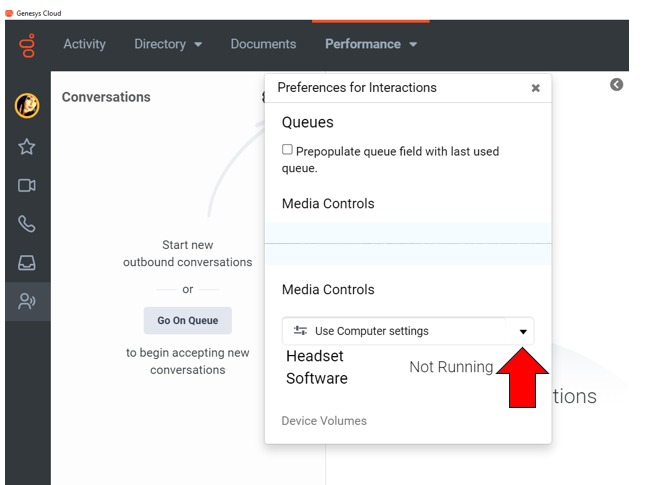Open Favorites star icon in sidebar

point(27,147)
